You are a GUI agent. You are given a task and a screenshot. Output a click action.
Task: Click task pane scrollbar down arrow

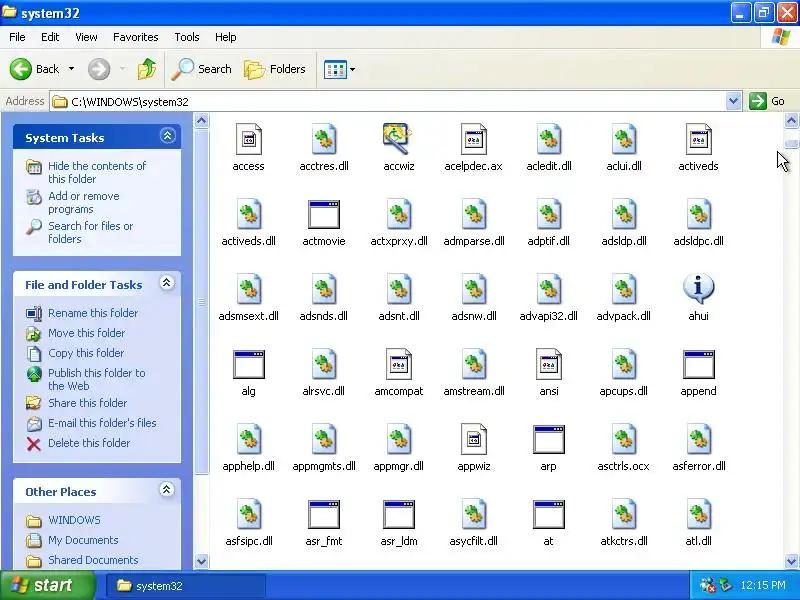click(x=202, y=561)
